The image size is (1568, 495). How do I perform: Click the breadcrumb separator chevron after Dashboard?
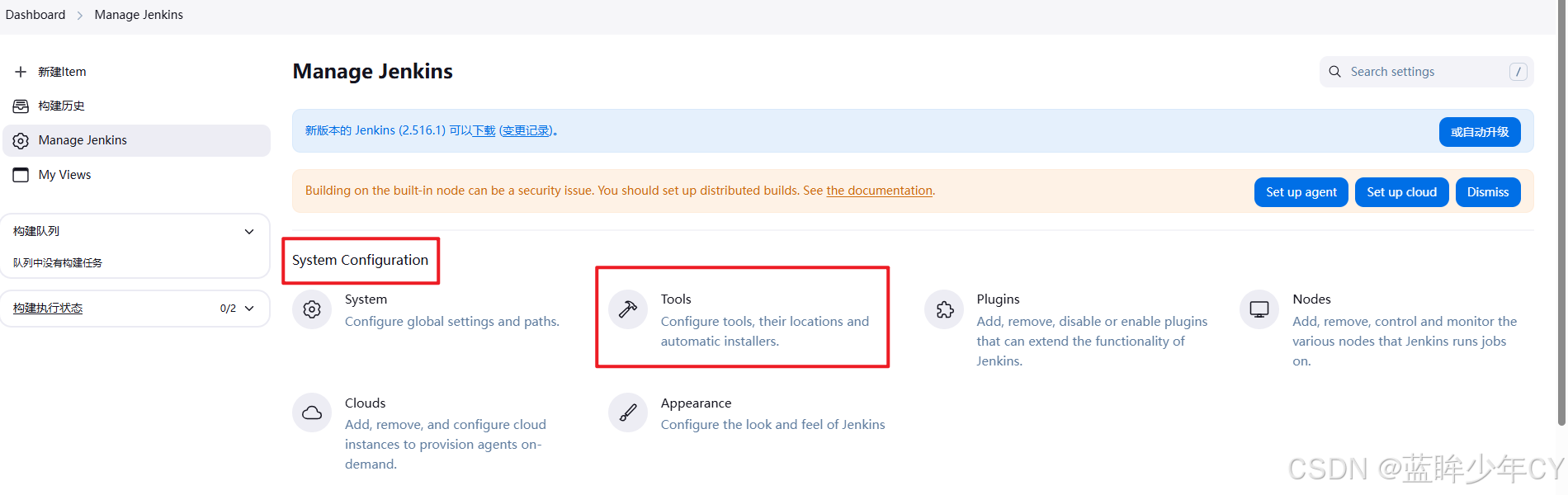tap(80, 16)
